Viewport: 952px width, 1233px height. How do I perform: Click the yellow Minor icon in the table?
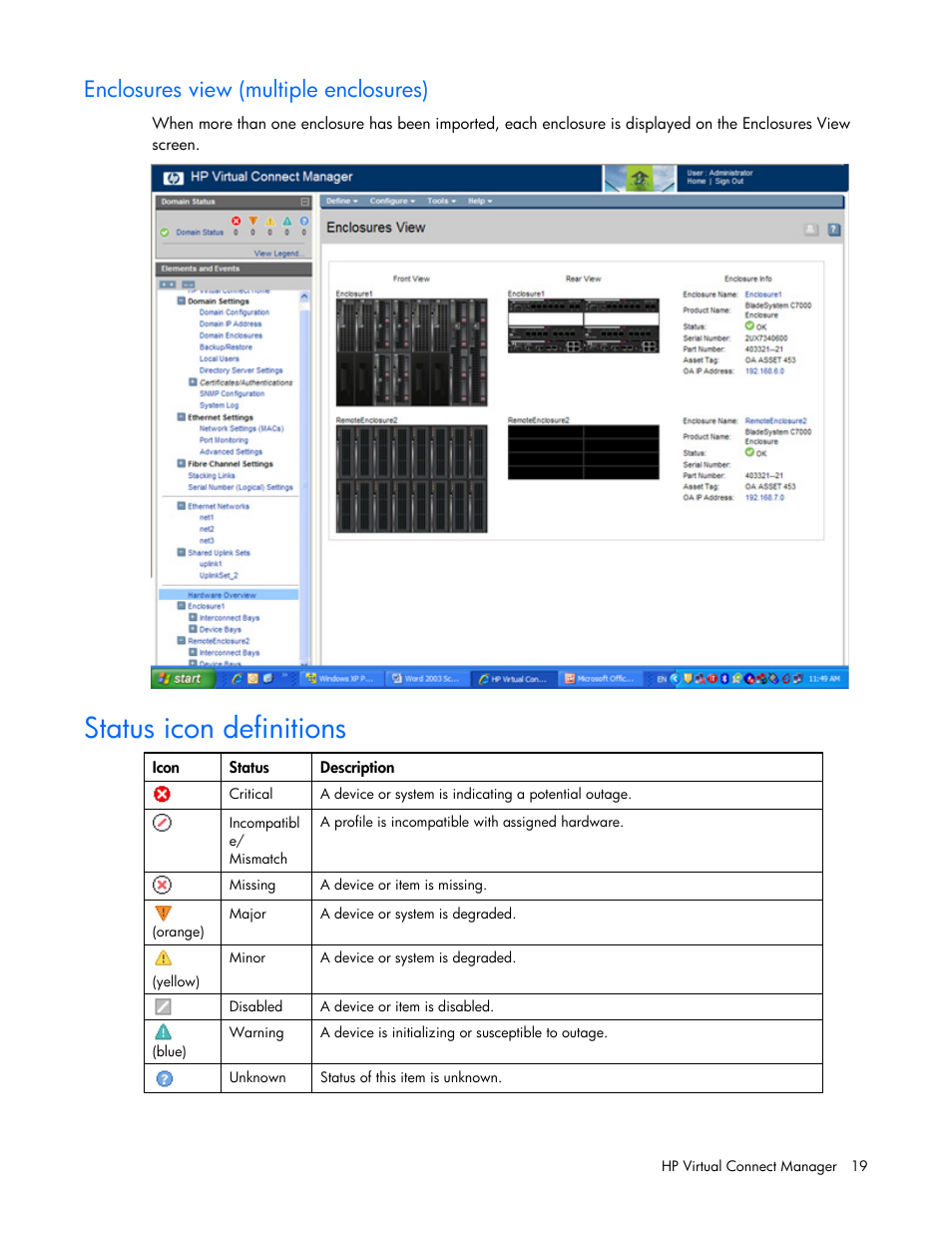coord(164,957)
